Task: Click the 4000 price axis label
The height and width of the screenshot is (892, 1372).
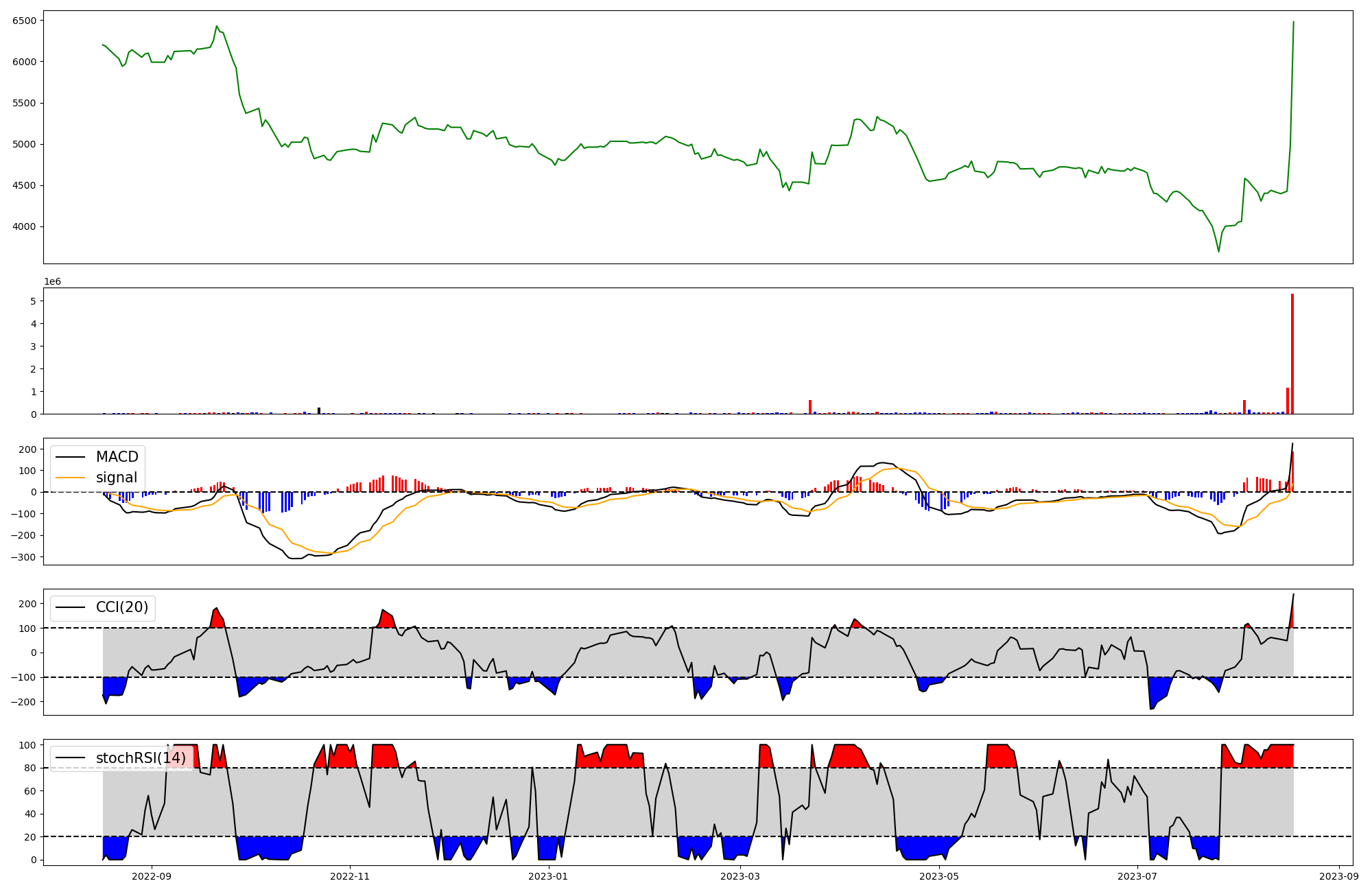Action: point(24,227)
